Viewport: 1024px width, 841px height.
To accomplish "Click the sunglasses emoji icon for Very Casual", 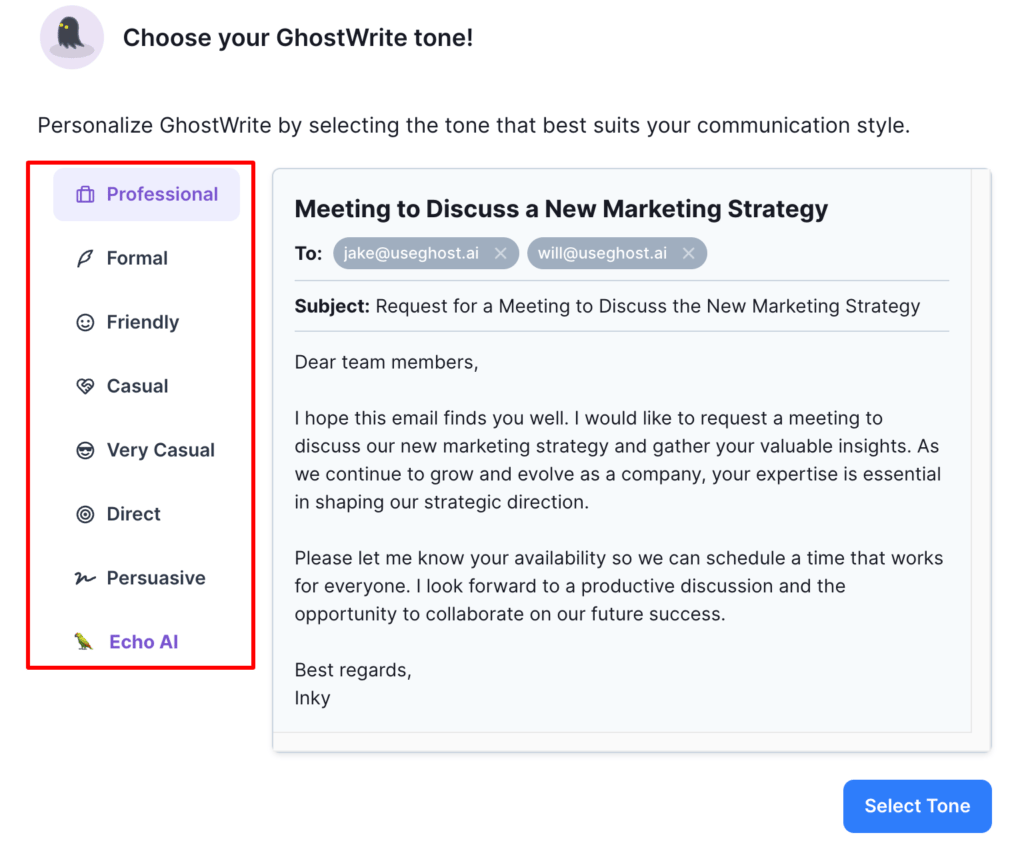I will pos(85,450).
